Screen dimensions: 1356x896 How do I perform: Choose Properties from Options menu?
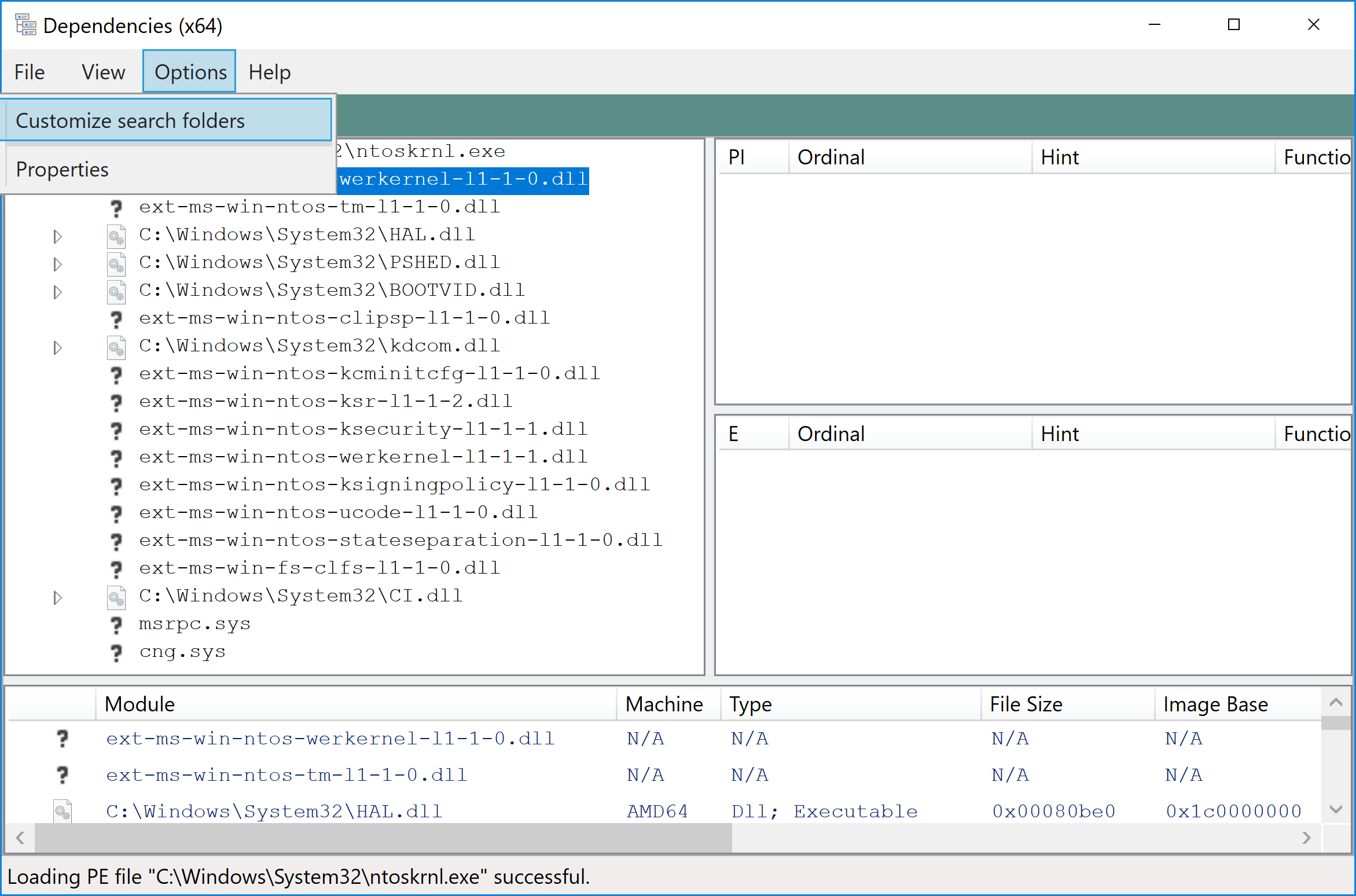pyautogui.click(x=167, y=169)
